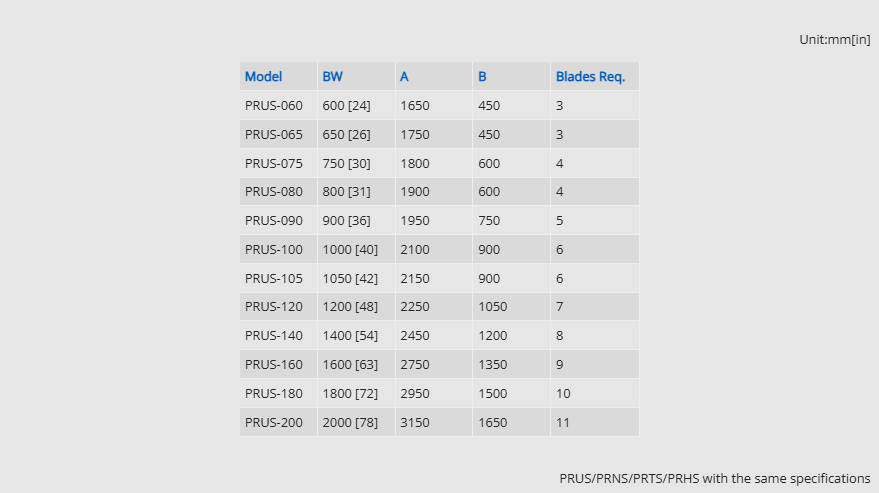The height and width of the screenshot is (493, 879).
Task: Click the BW column header
Action: coord(332,76)
